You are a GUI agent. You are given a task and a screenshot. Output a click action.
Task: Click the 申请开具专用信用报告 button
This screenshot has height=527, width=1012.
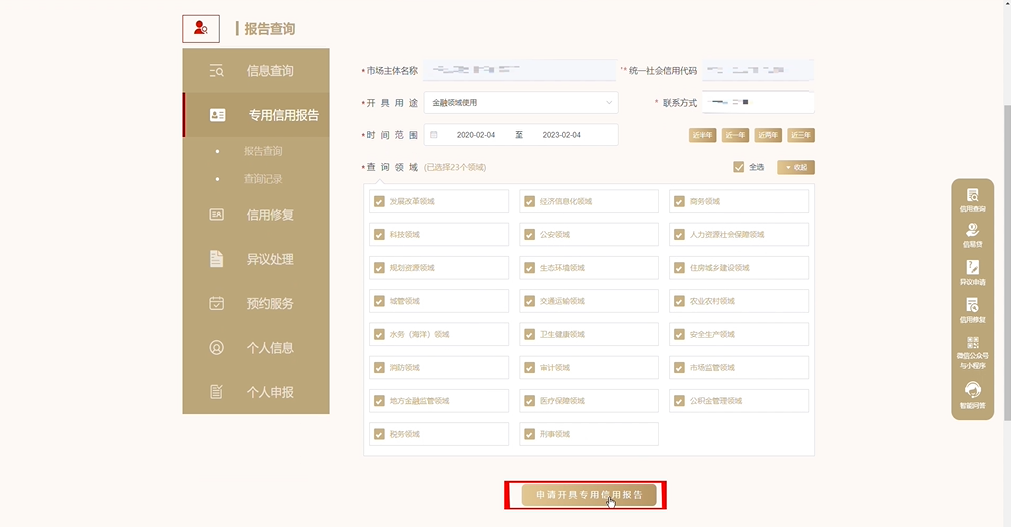pos(589,495)
